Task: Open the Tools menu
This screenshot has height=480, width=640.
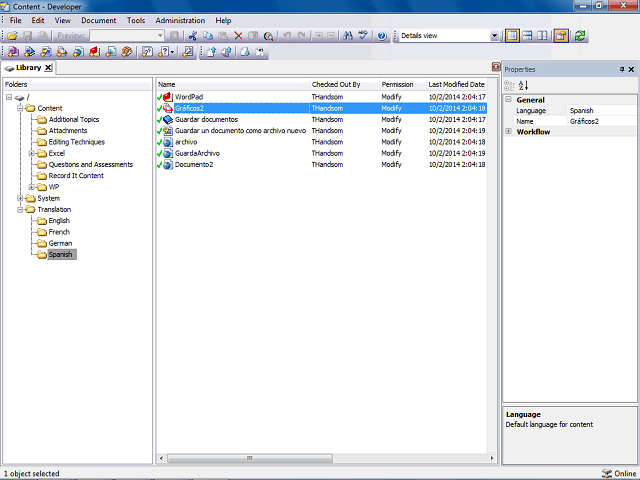Action: (136, 20)
